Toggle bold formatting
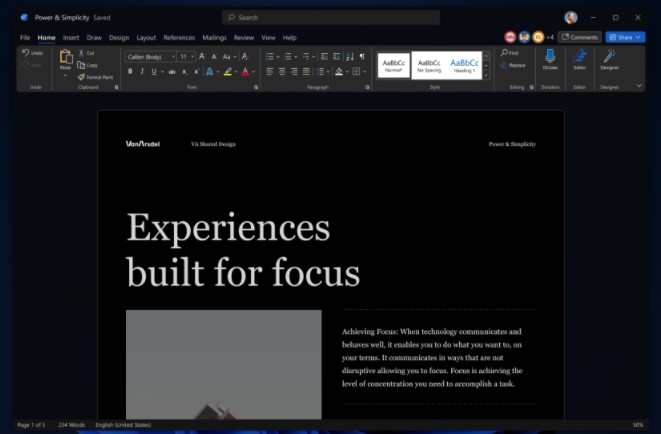This screenshot has height=434, width=661. pyautogui.click(x=131, y=72)
